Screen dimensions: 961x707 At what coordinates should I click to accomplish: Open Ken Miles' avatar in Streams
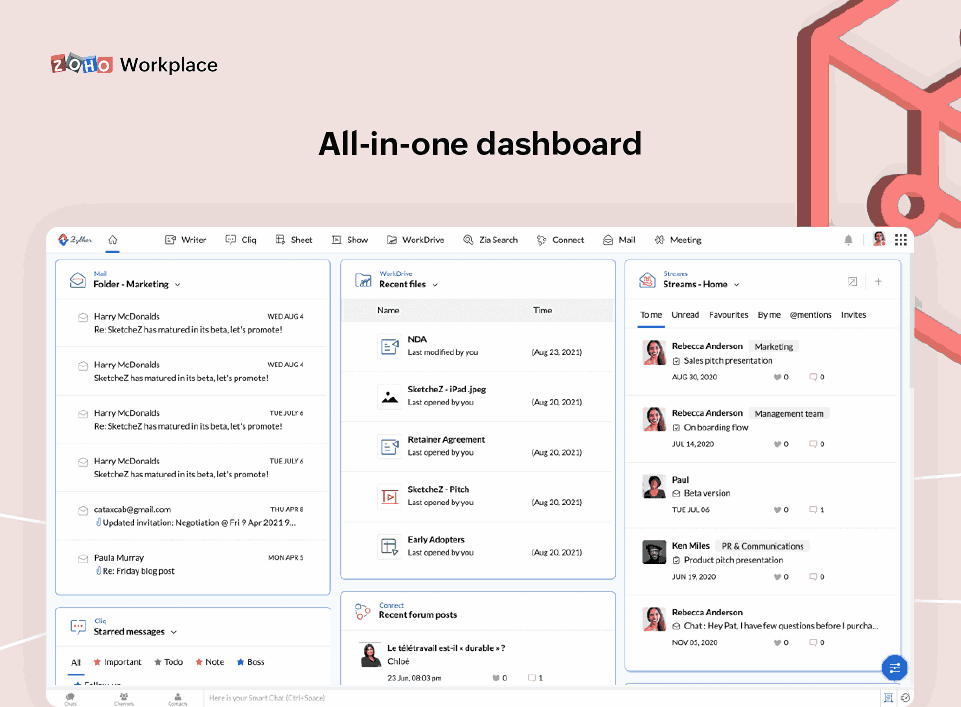click(x=654, y=552)
